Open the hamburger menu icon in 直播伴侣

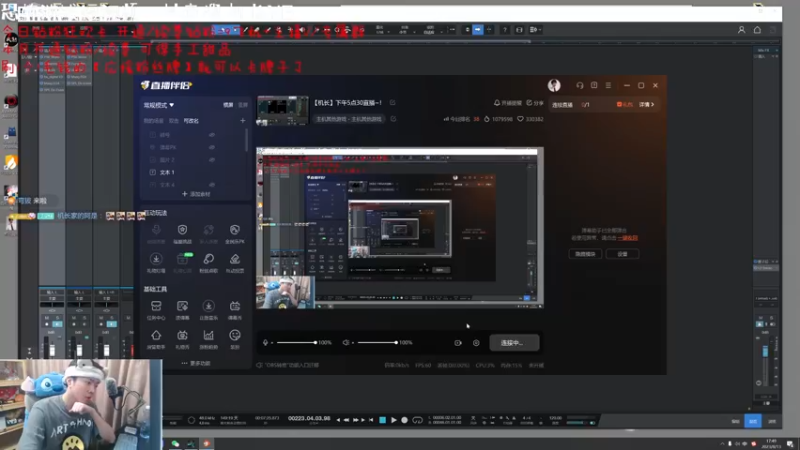608,85
